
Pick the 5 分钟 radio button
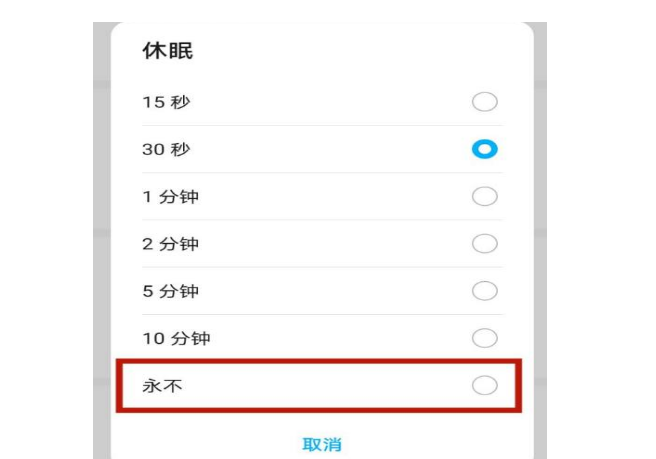point(484,291)
